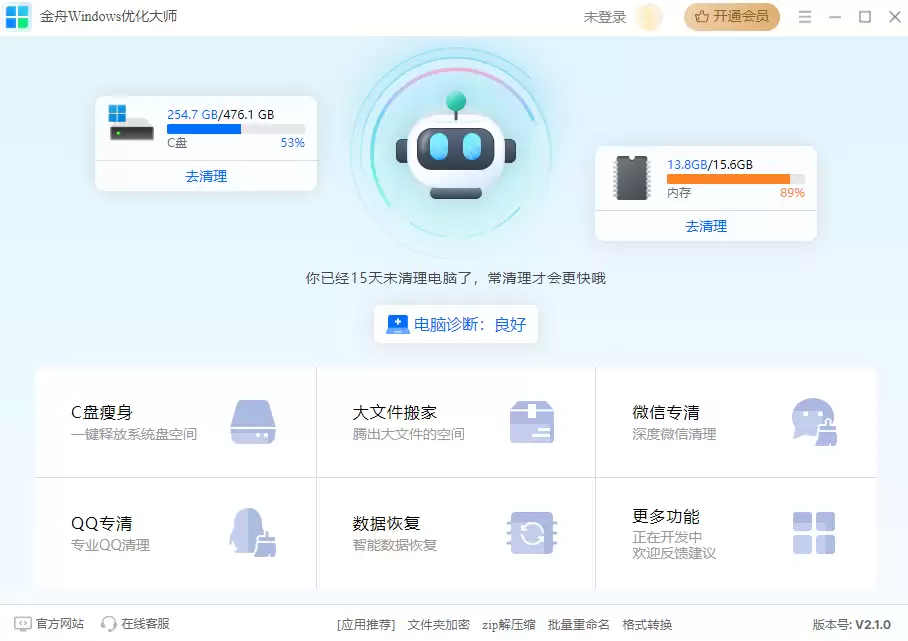Click the user avatar next to 未登录
Screen dimensions: 908x641
click(x=649, y=17)
